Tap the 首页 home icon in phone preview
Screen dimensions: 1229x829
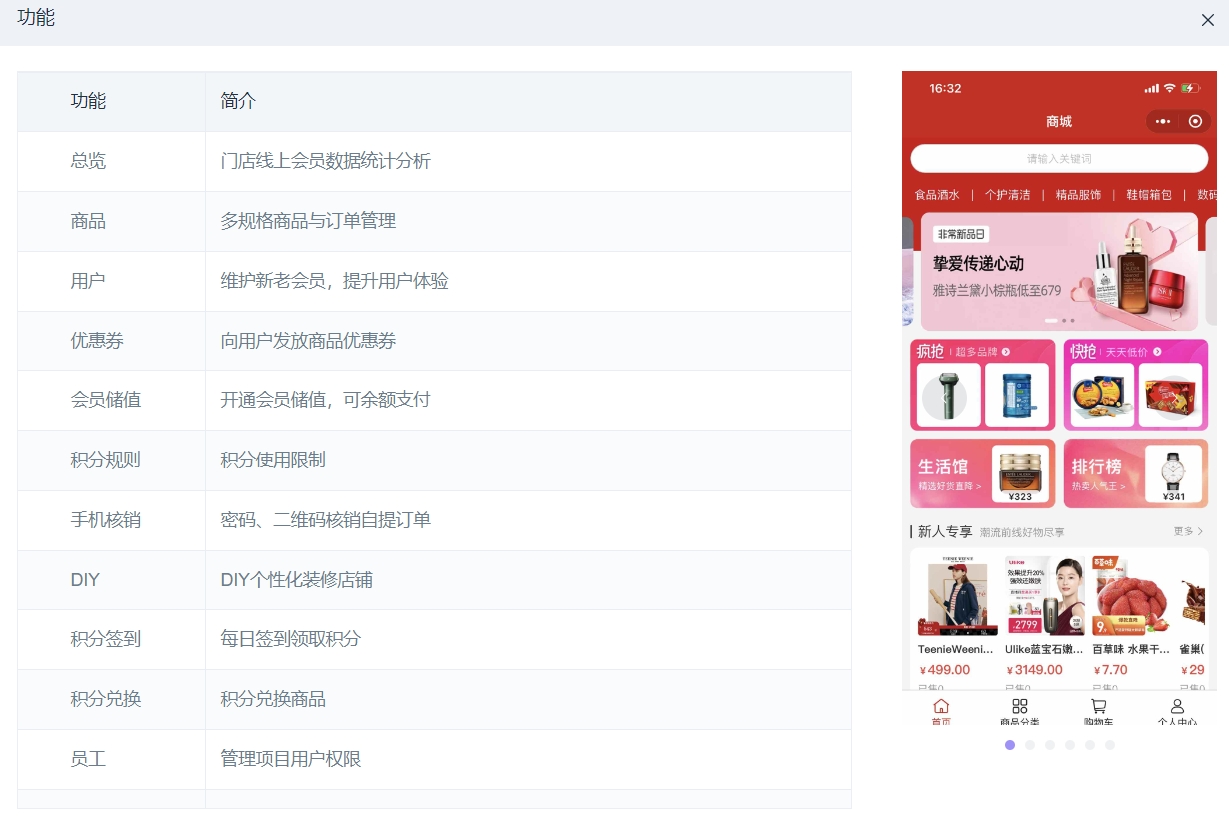[x=941, y=706]
